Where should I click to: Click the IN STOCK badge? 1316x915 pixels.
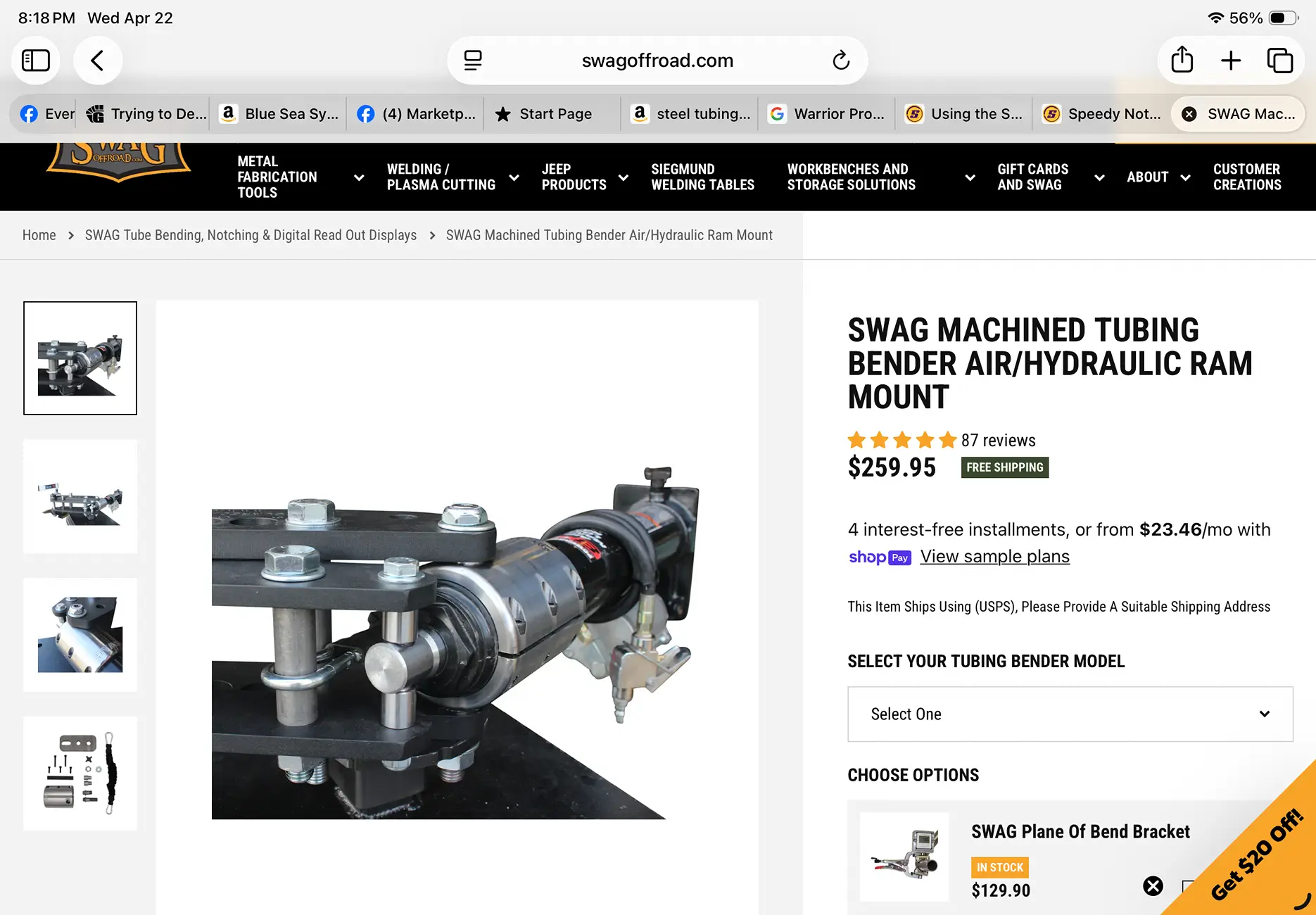point(1000,867)
